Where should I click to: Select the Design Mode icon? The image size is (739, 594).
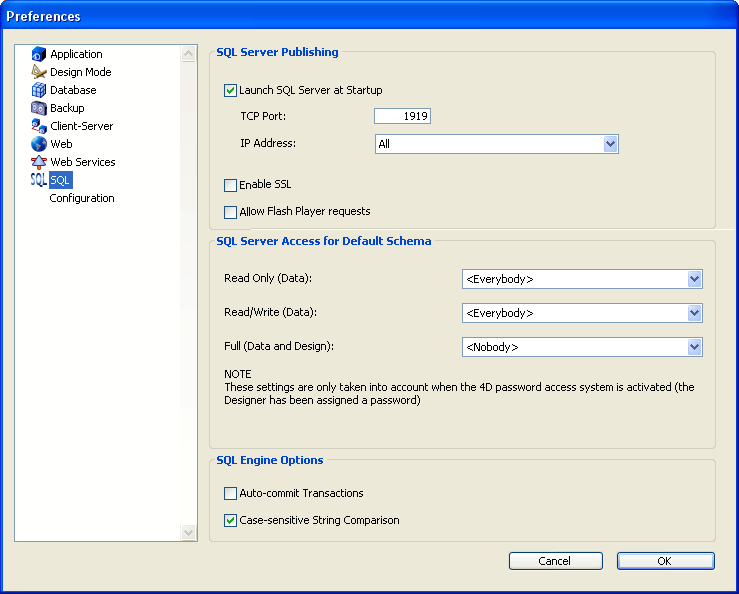39,72
